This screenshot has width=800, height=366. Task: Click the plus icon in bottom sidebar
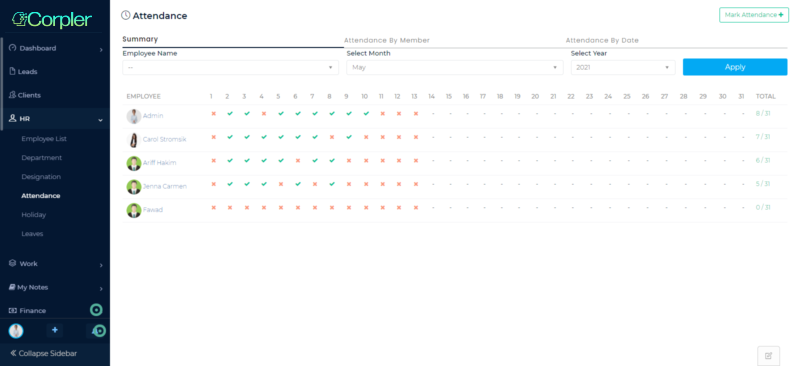click(x=55, y=330)
